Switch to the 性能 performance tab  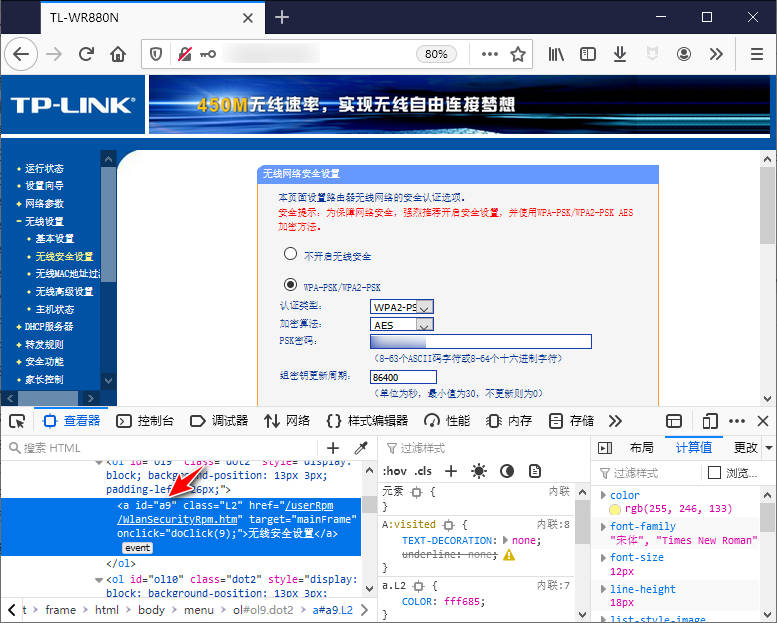pyautogui.click(x=447, y=421)
